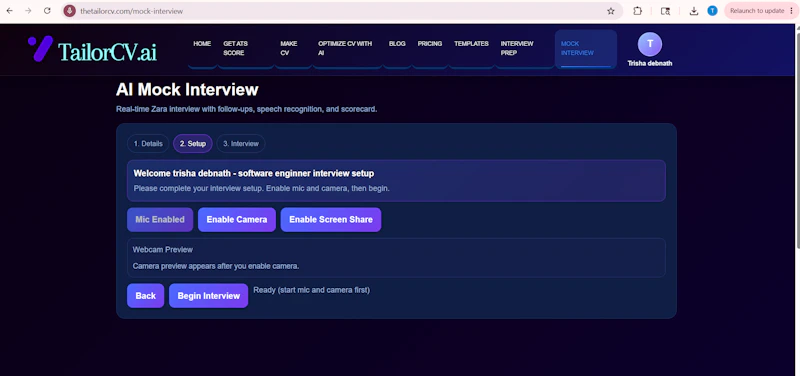This screenshot has width=800, height=376.
Task: Click the Webcam Preview panel
Action: click(396, 258)
